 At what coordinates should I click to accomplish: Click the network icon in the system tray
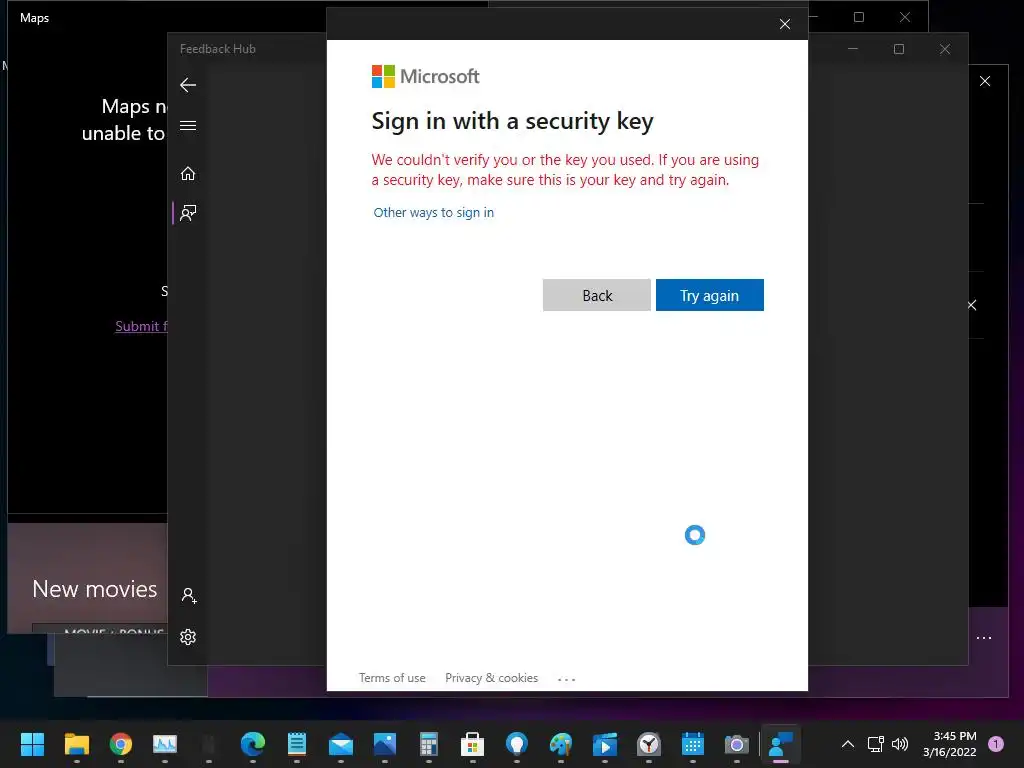(875, 744)
